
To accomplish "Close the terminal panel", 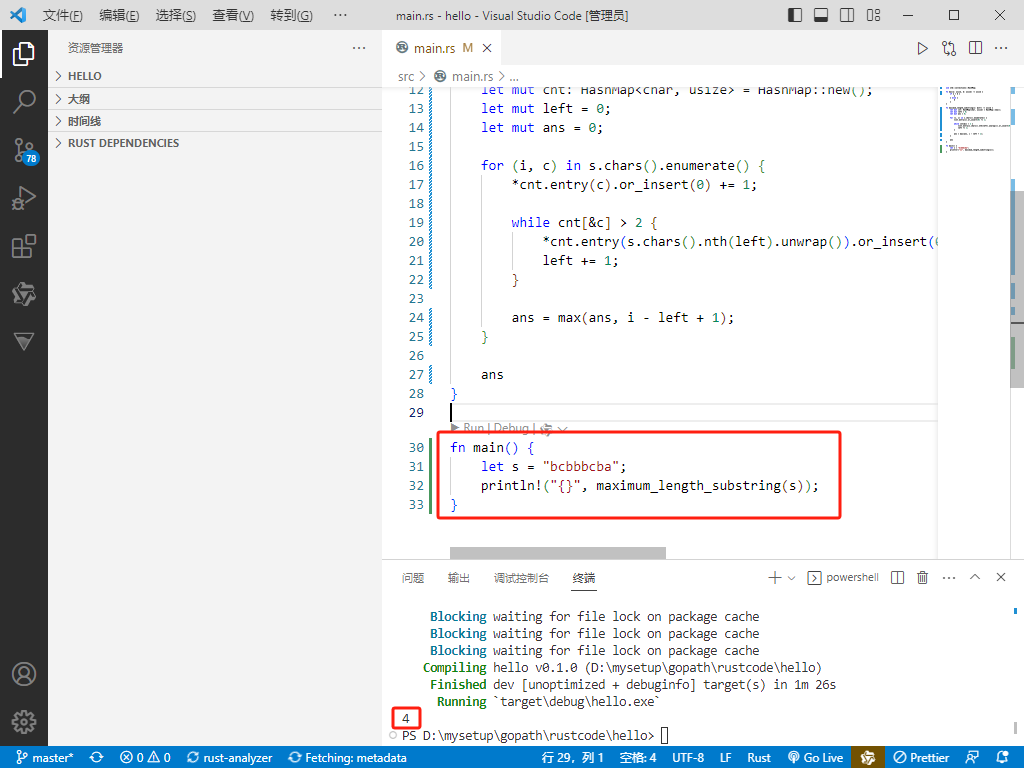I will [1001, 577].
